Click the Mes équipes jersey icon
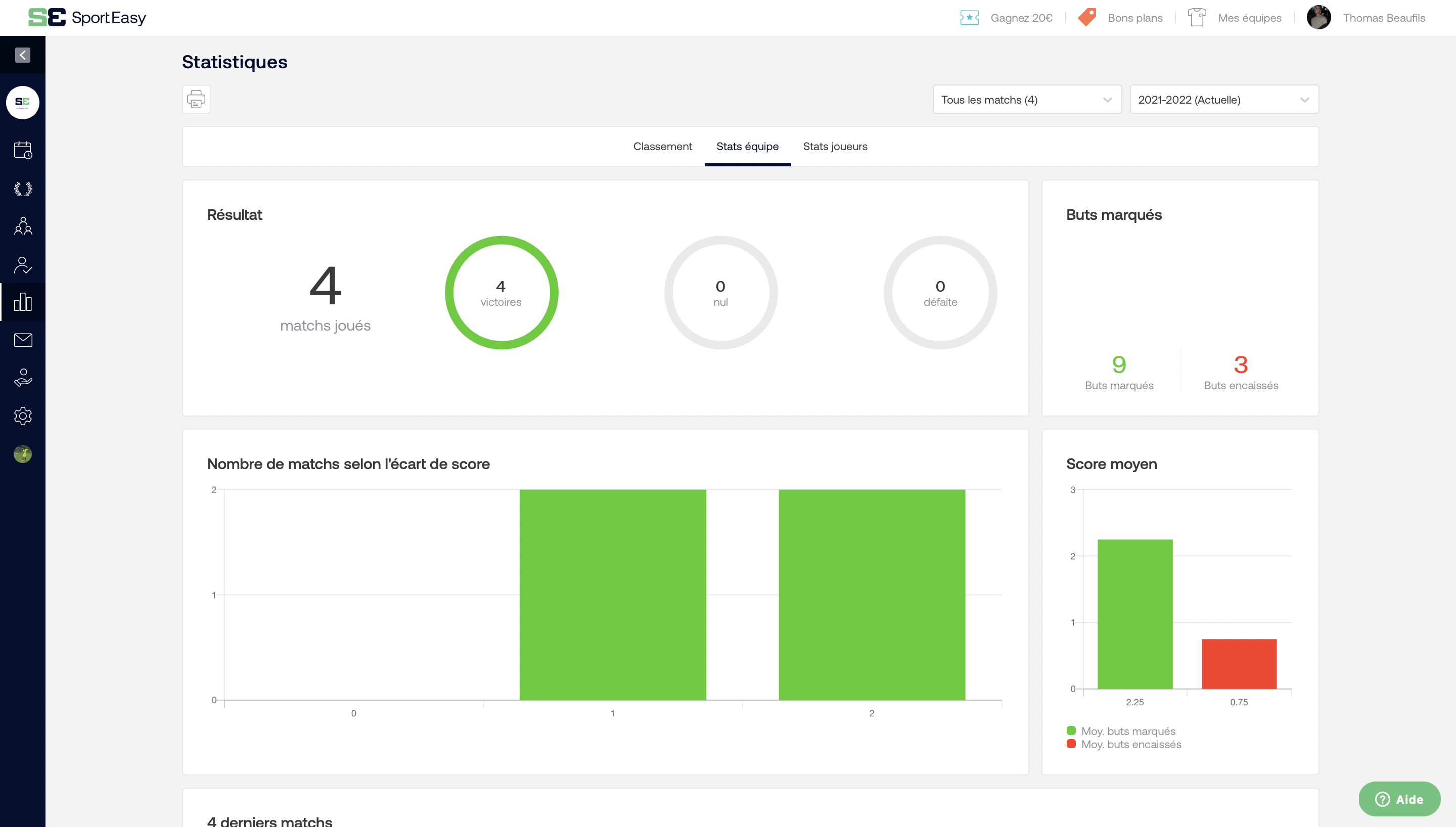1456x827 pixels. [x=1197, y=17]
